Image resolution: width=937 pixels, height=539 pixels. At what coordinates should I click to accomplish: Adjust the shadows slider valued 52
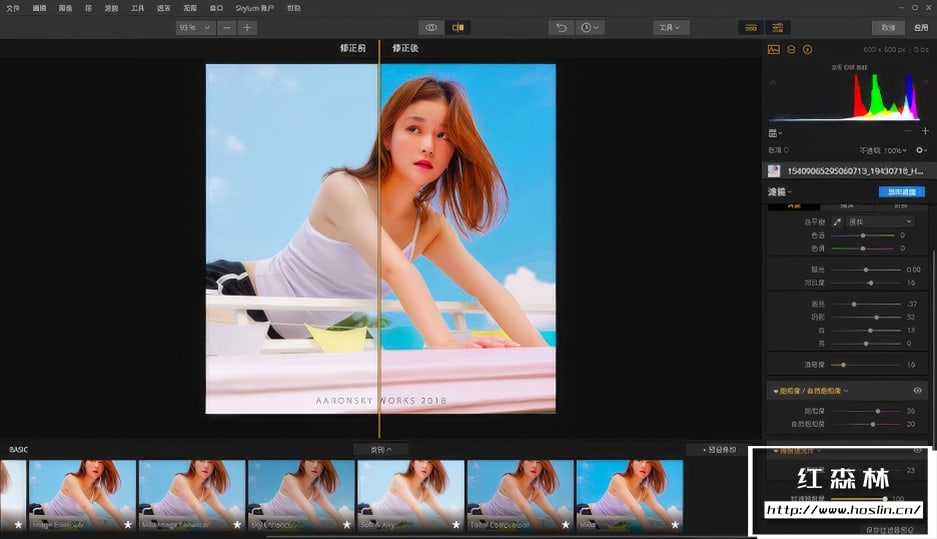pos(866,317)
